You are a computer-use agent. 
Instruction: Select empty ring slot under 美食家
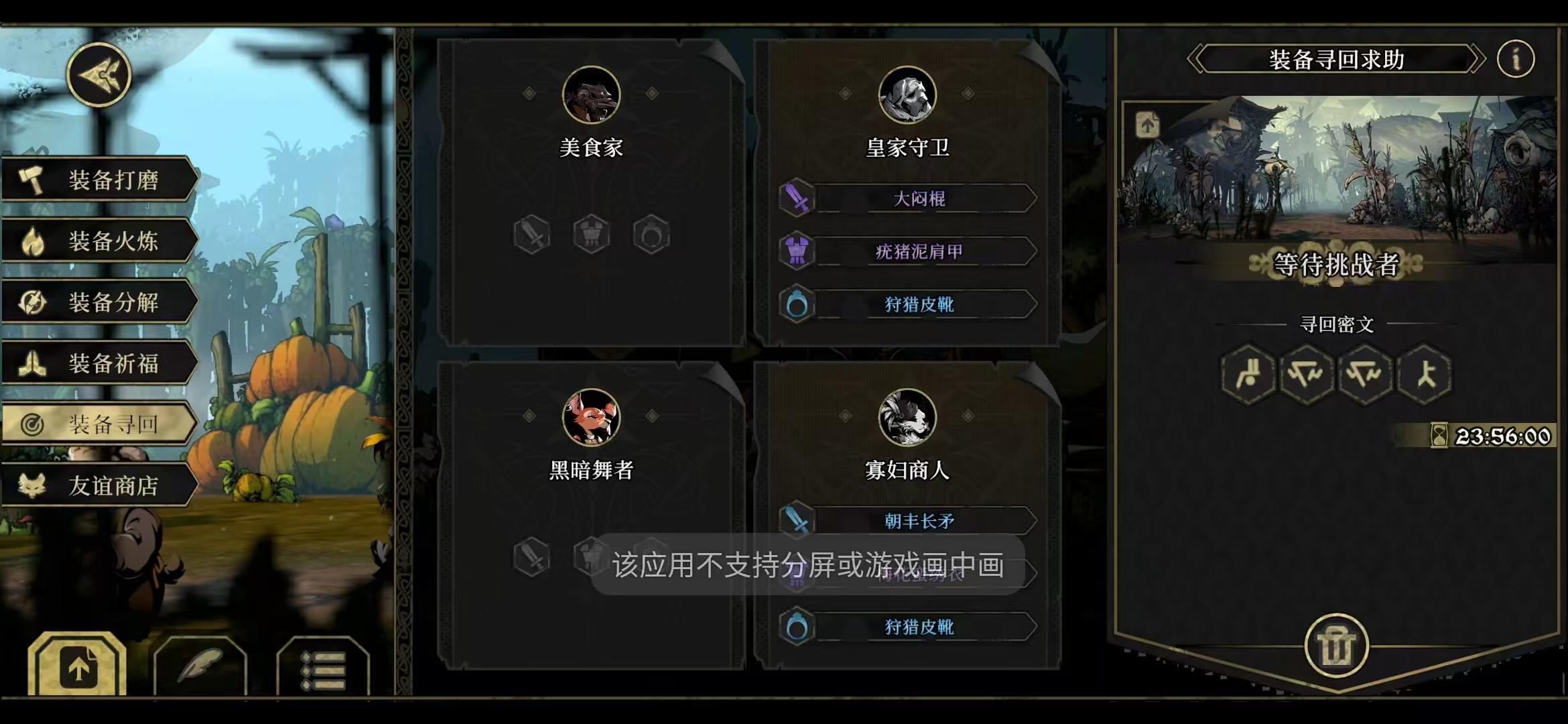651,235
